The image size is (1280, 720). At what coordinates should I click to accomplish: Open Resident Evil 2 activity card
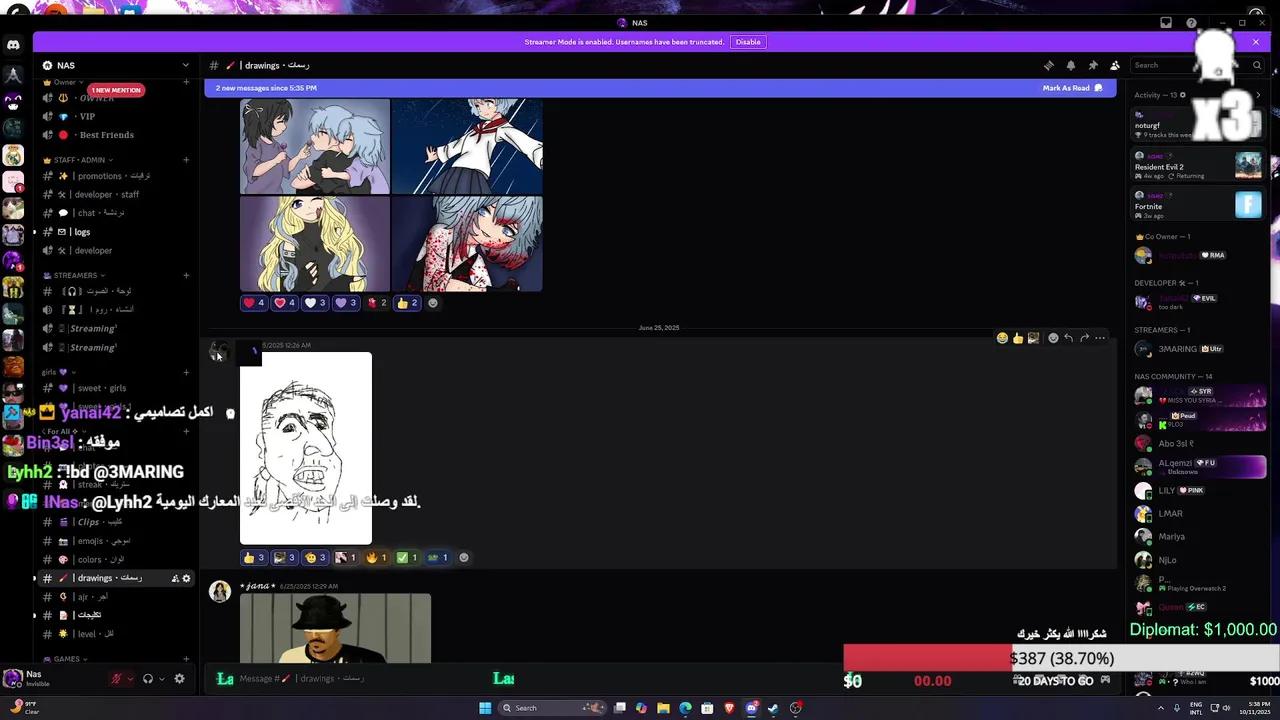coord(1199,165)
